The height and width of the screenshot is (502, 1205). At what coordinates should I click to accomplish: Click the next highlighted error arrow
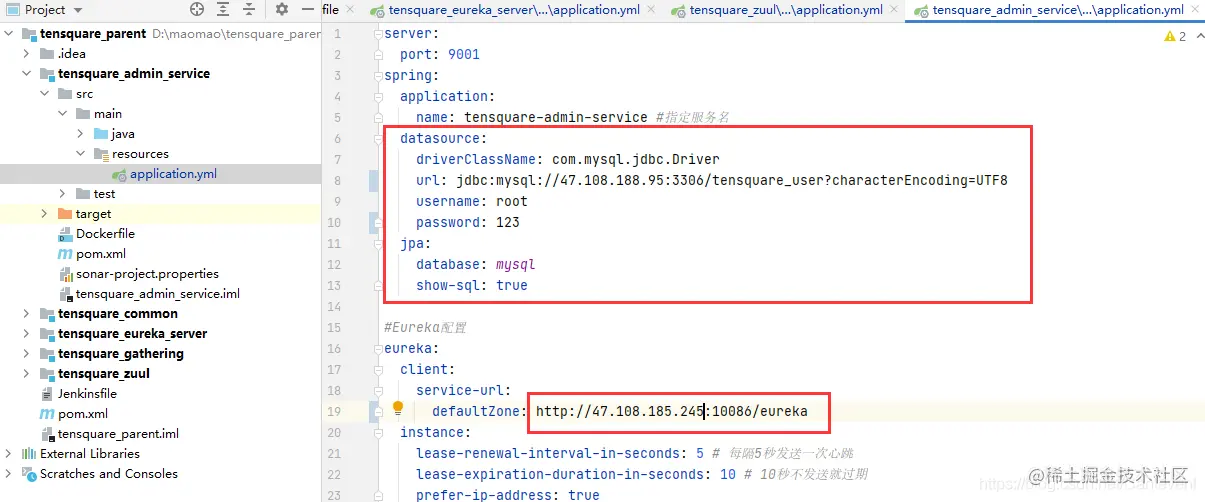pos(1198,36)
